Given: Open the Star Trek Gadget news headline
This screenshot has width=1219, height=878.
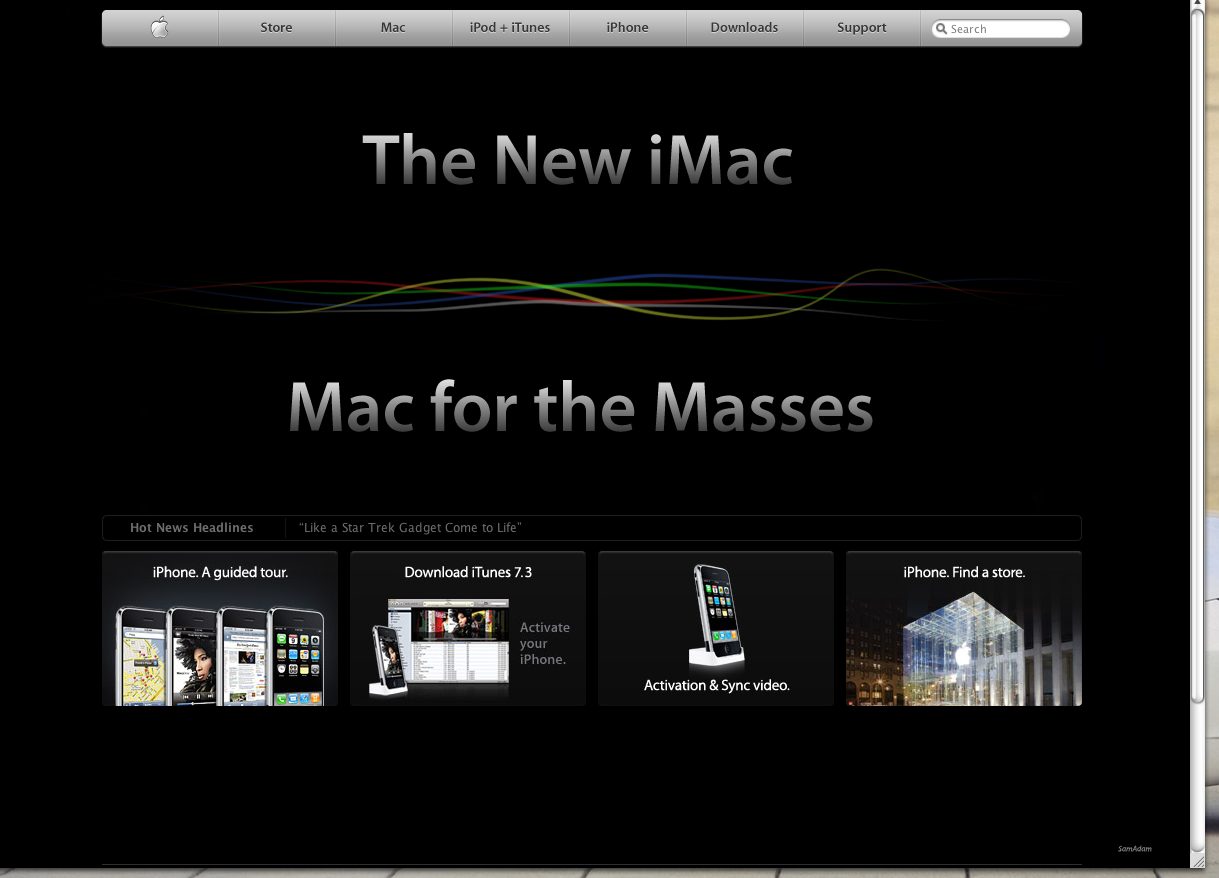Looking at the screenshot, I should tap(410, 528).
